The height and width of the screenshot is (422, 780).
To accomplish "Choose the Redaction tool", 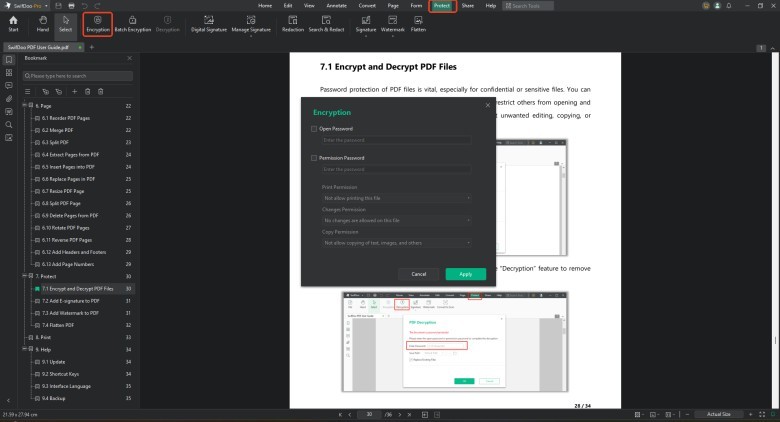I will [x=292, y=23].
